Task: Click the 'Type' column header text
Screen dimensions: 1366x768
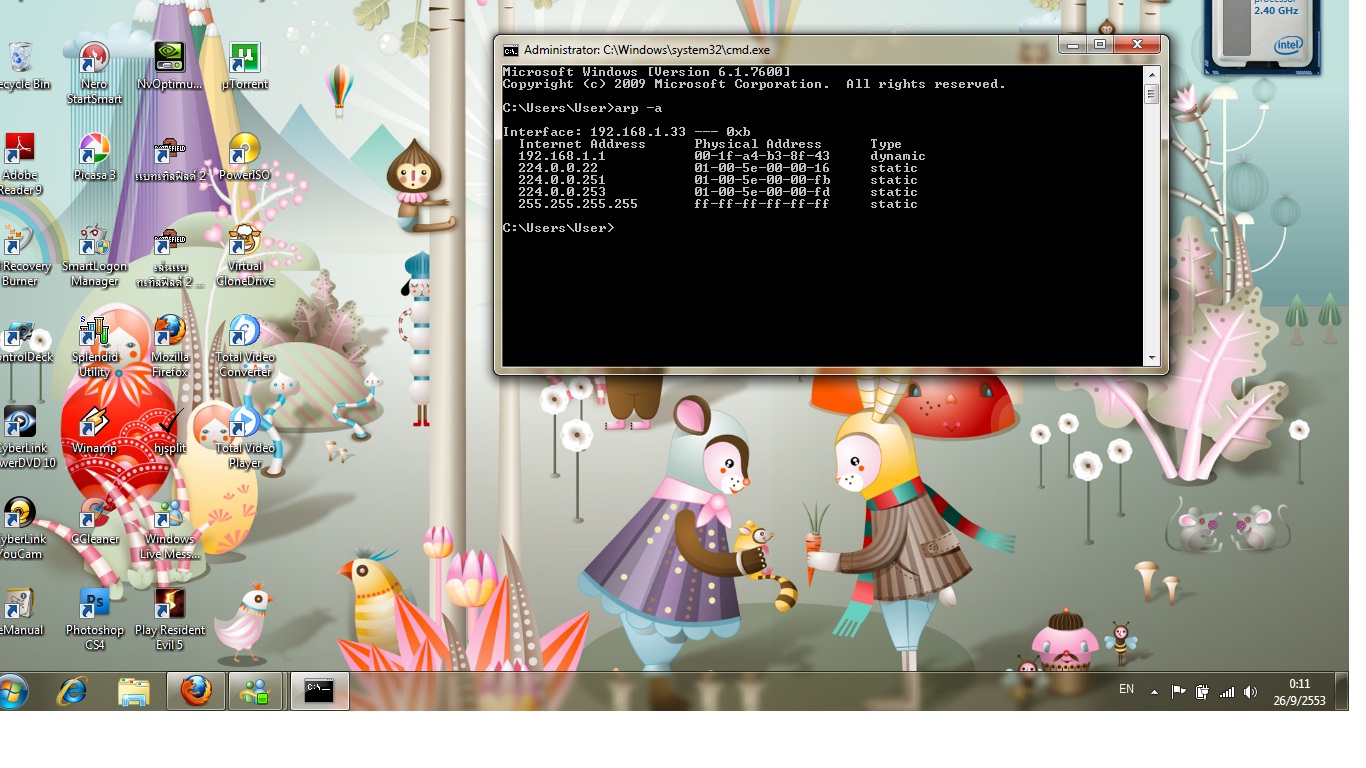Action: pyautogui.click(x=886, y=144)
